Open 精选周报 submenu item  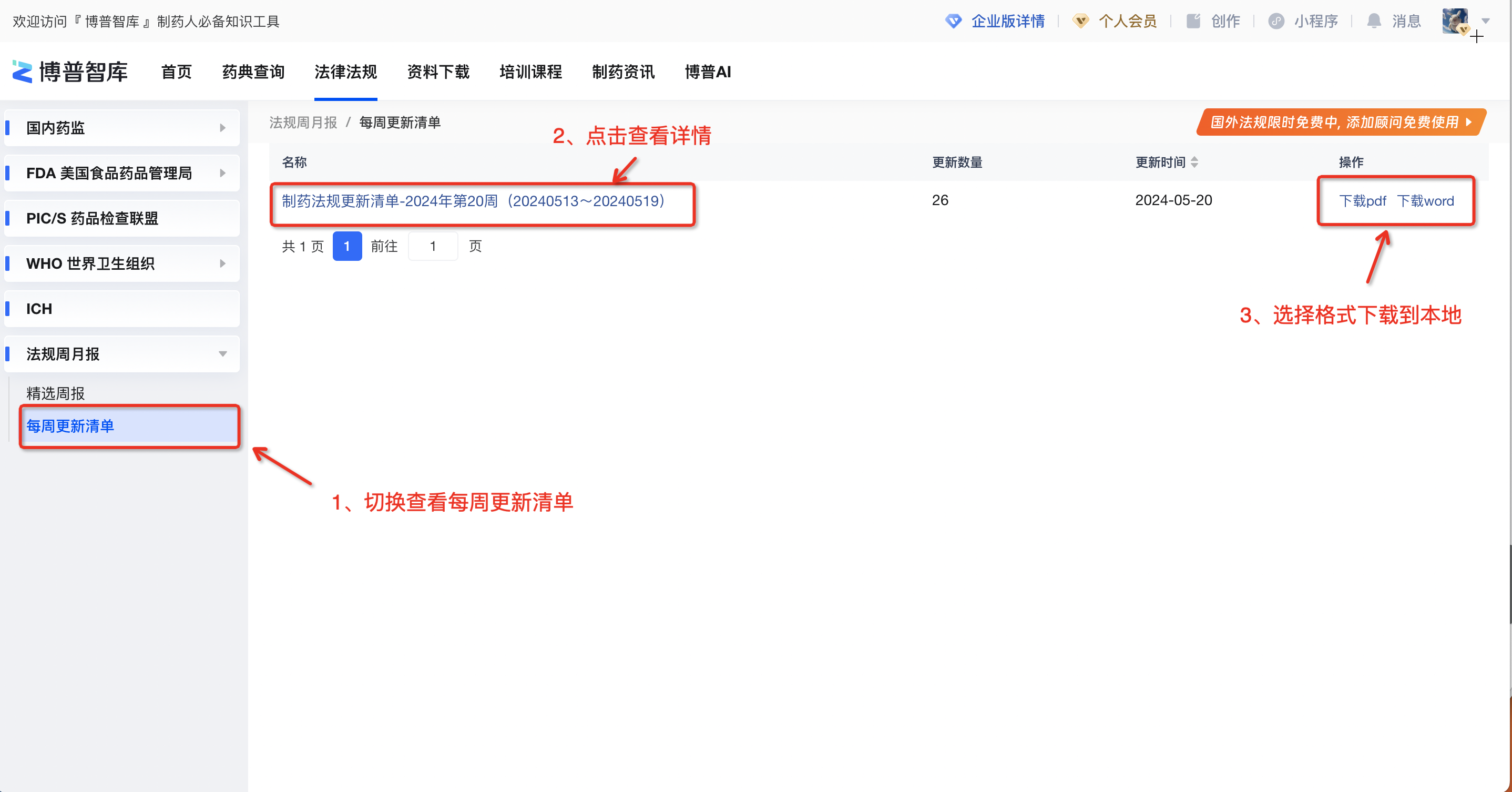[x=56, y=393]
